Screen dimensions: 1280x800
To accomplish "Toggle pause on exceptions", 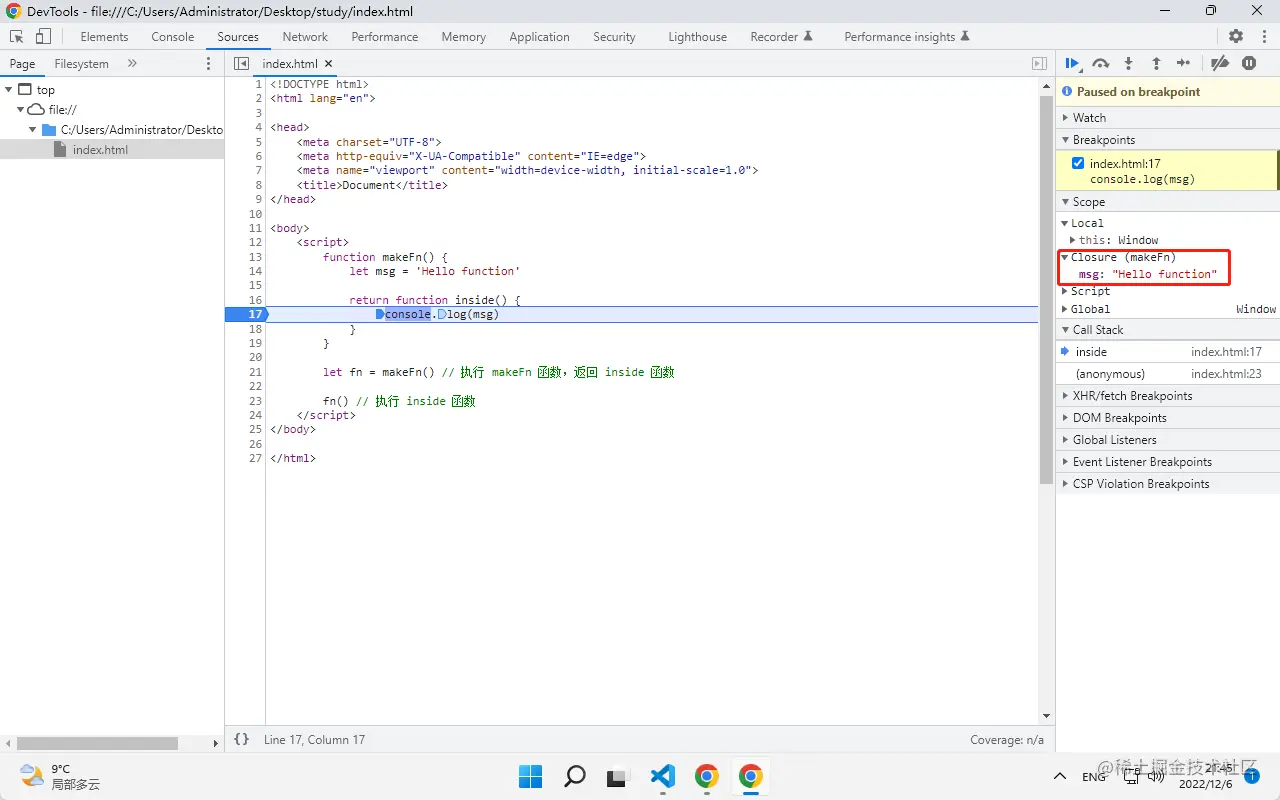I will (1249, 63).
